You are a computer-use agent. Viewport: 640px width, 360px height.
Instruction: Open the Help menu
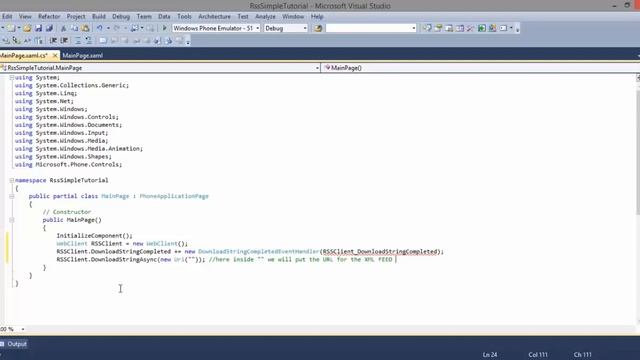[317, 16]
